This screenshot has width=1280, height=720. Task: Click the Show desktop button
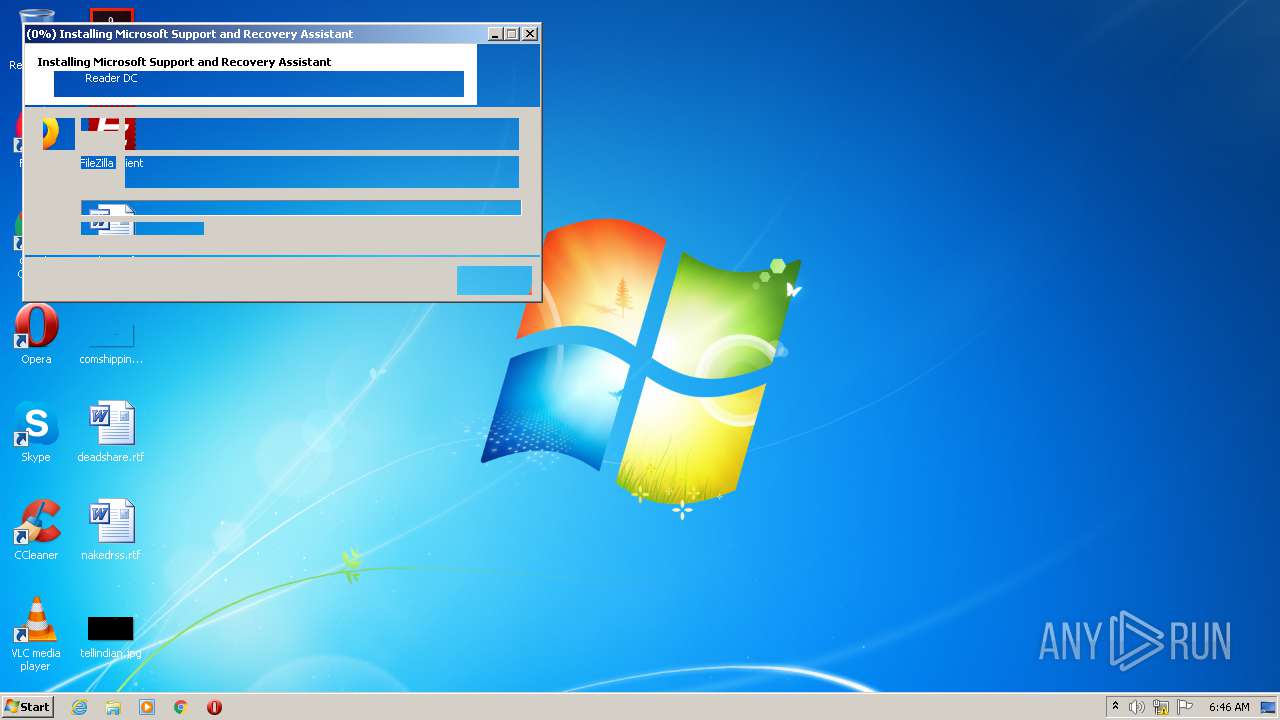click(1268, 707)
